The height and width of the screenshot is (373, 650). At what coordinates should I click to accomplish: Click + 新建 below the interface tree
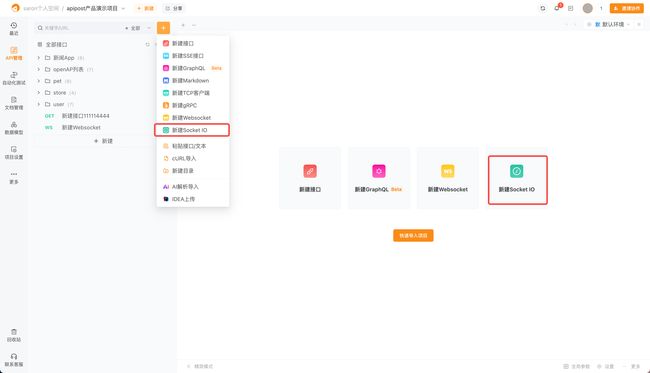pyautogui.click(x=104, y=141)
